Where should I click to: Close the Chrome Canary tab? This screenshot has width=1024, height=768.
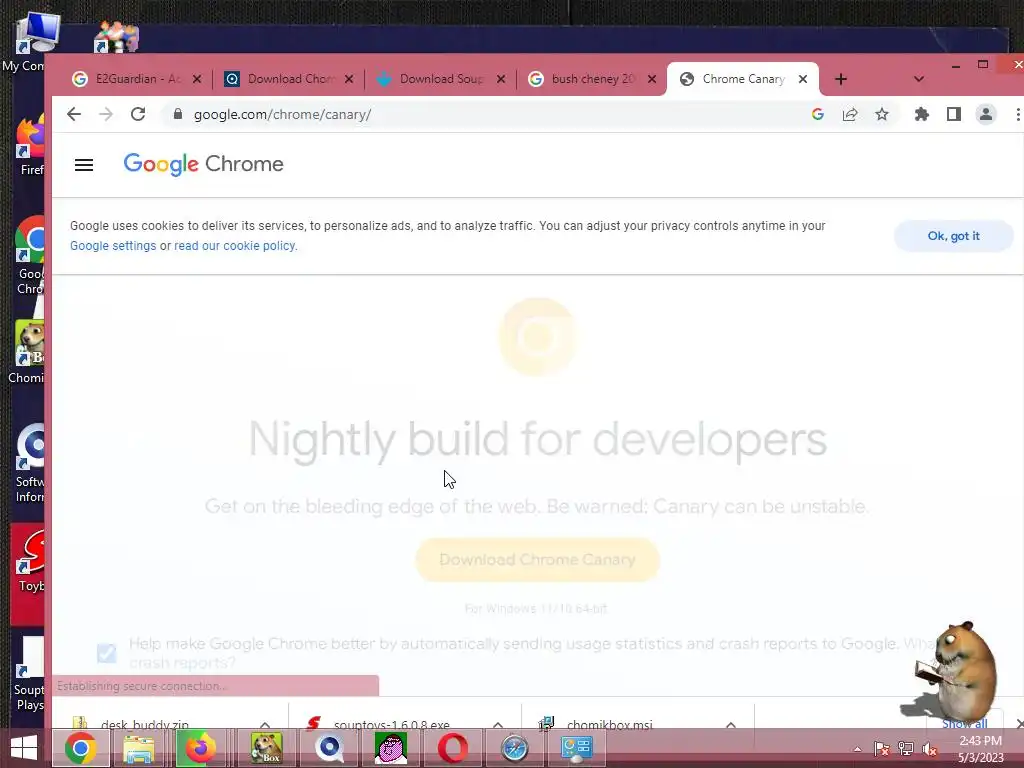coord(803,79)
